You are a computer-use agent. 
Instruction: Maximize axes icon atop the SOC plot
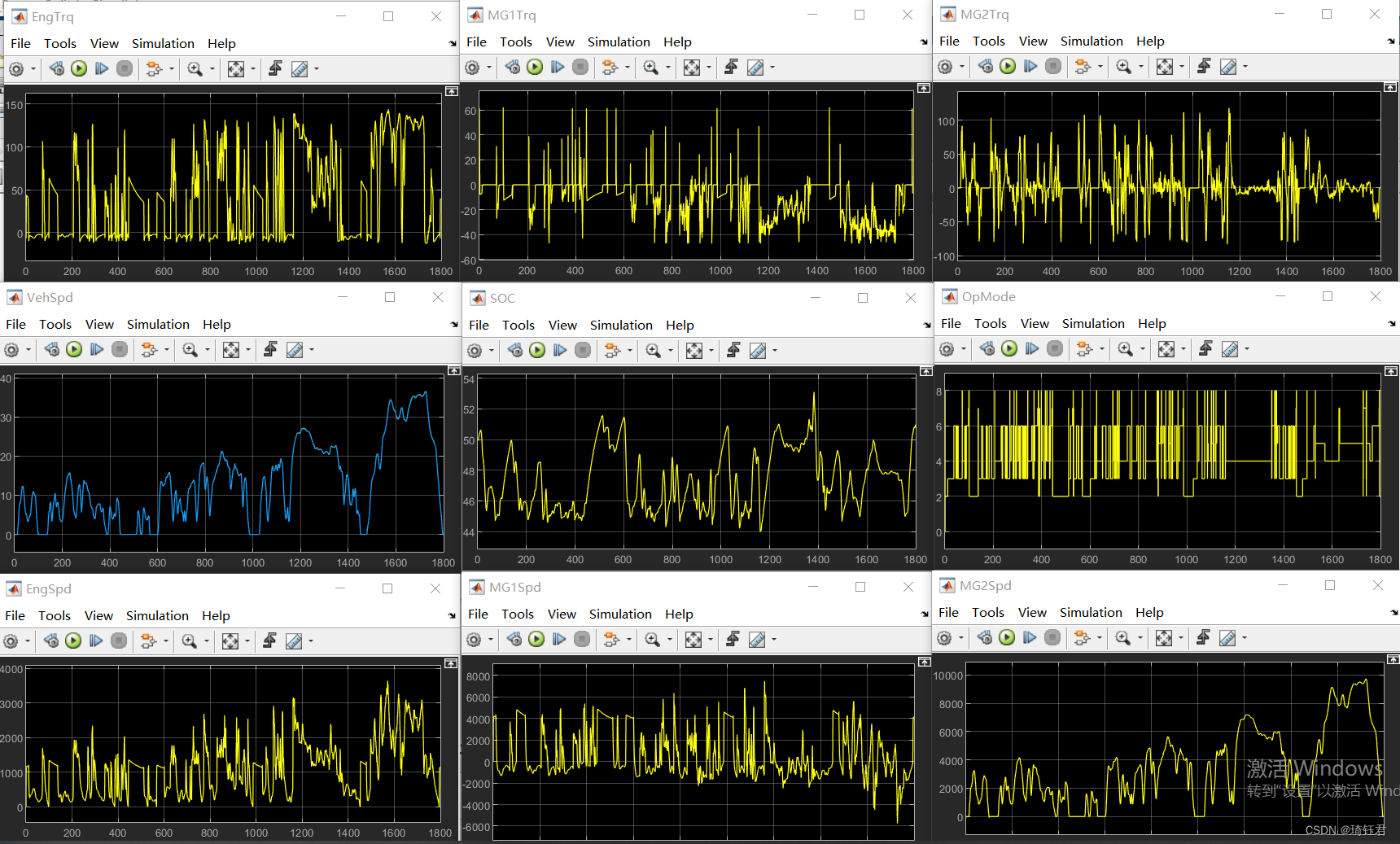[x=926, y=371]
